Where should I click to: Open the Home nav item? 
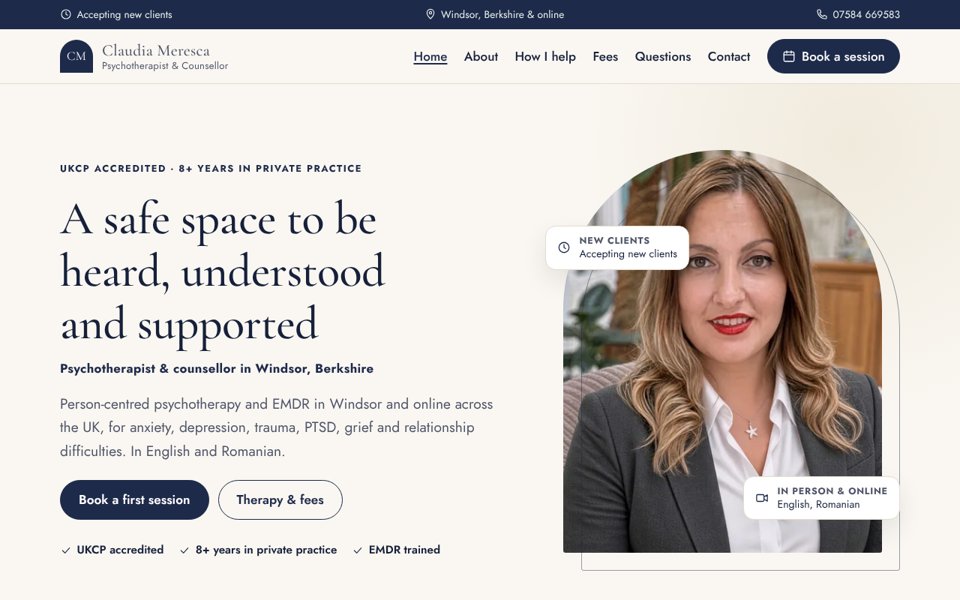pyautogui.click(x=430, y=56)
